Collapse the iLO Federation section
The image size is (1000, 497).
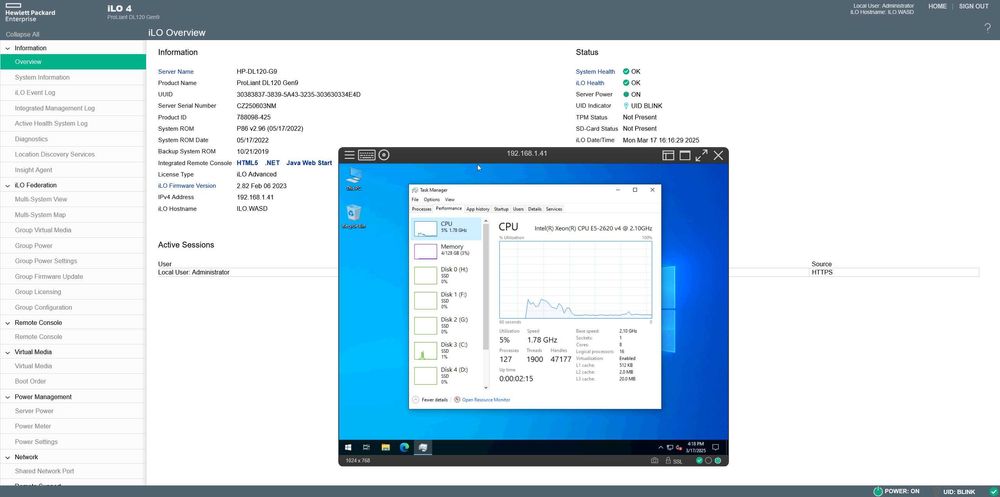8,185
